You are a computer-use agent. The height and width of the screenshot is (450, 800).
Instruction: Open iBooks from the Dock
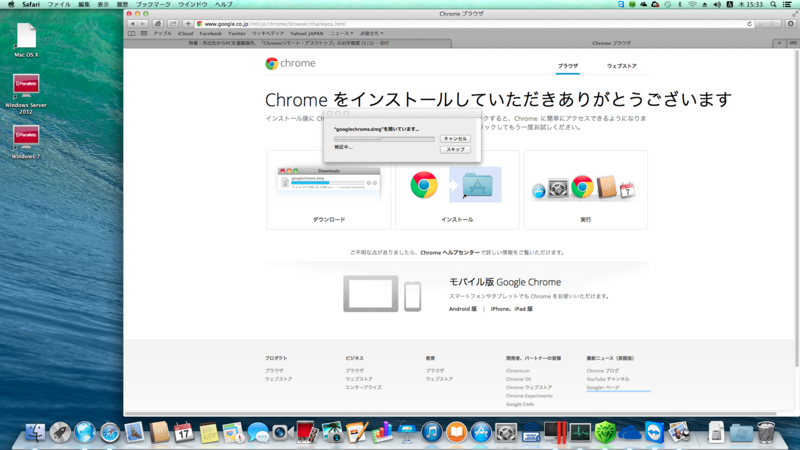pyautogui.click(x=456, y=432)
